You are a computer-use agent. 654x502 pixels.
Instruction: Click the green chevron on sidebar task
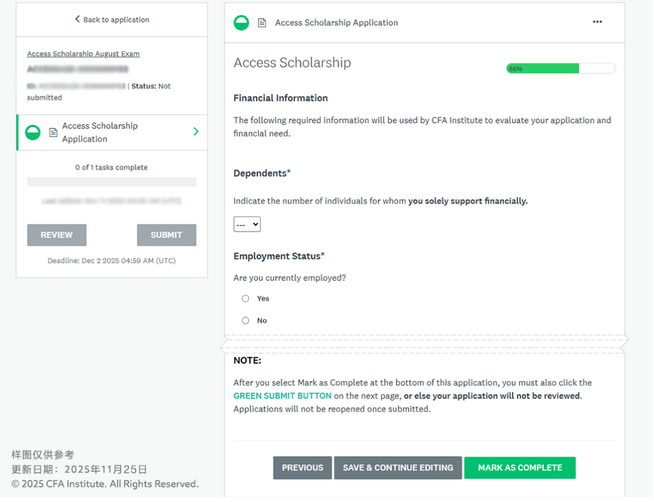195,132
